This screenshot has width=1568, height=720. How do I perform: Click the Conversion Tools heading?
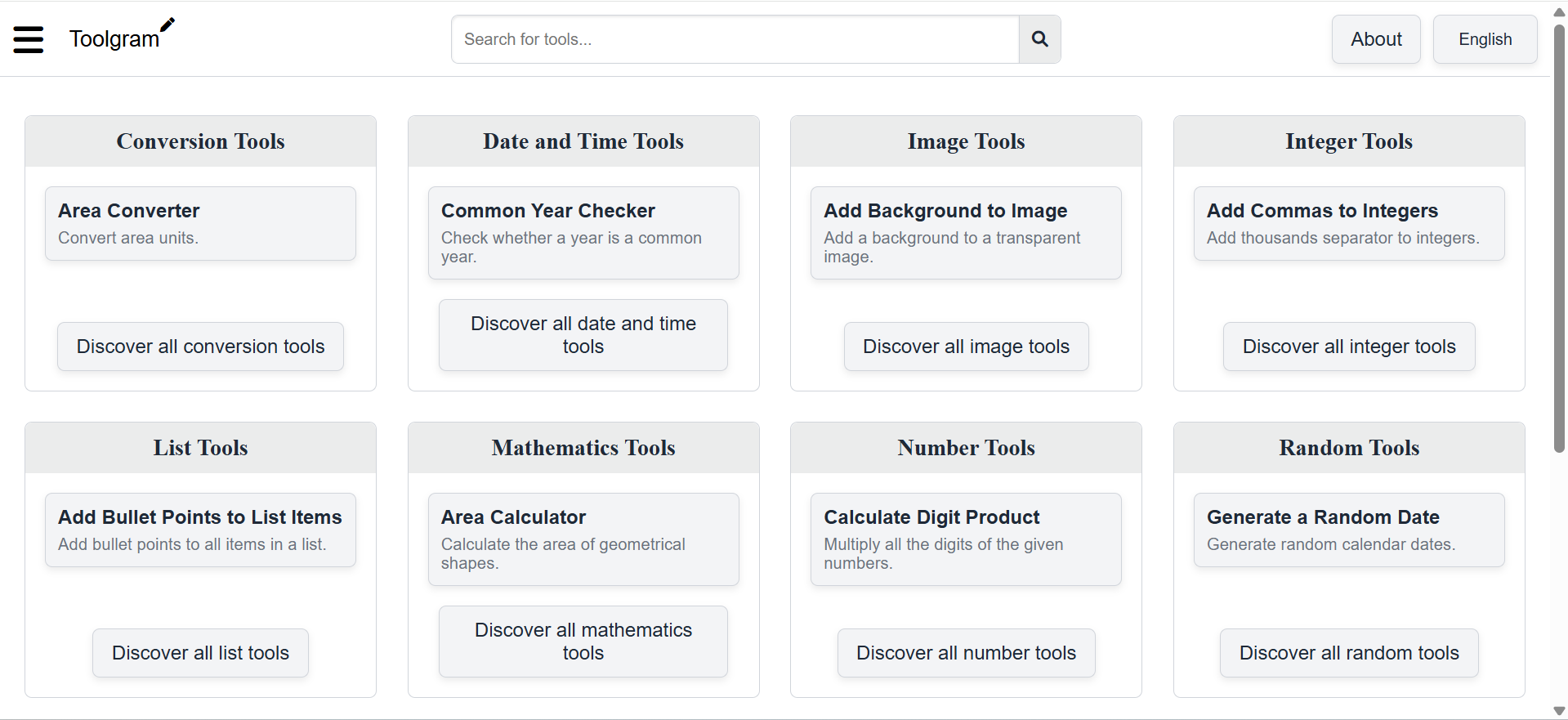tap(200, 141)
